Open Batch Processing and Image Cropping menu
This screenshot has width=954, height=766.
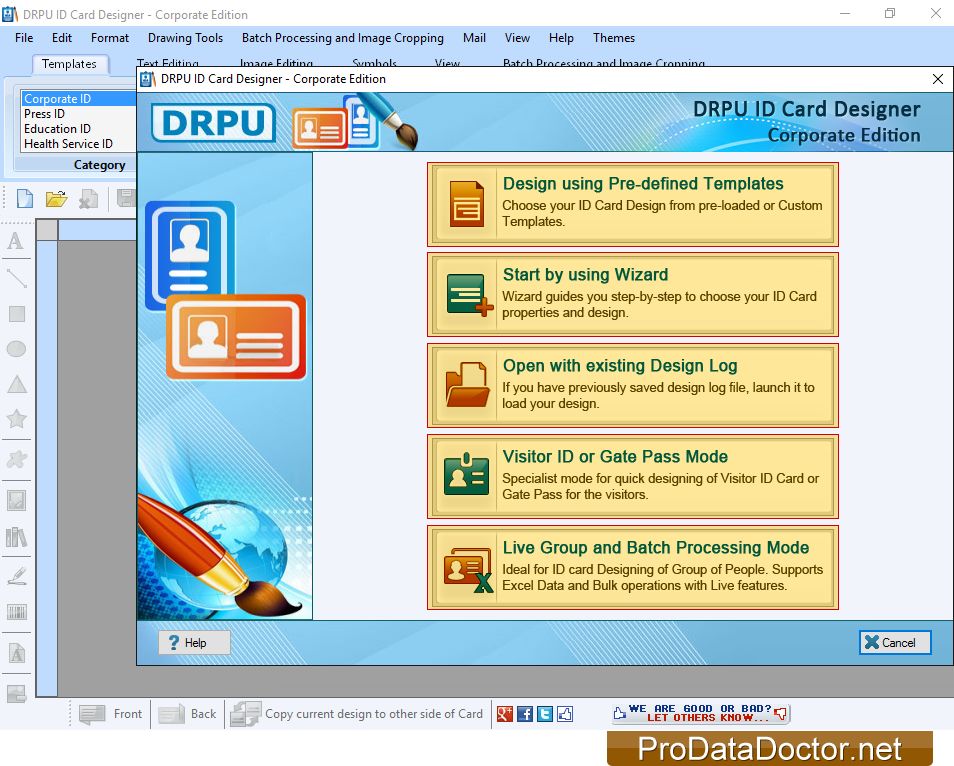[343, 38]
